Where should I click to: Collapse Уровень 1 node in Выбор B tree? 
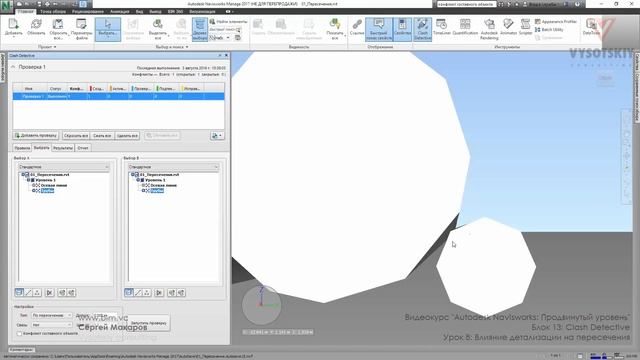(x=138, y=180)
